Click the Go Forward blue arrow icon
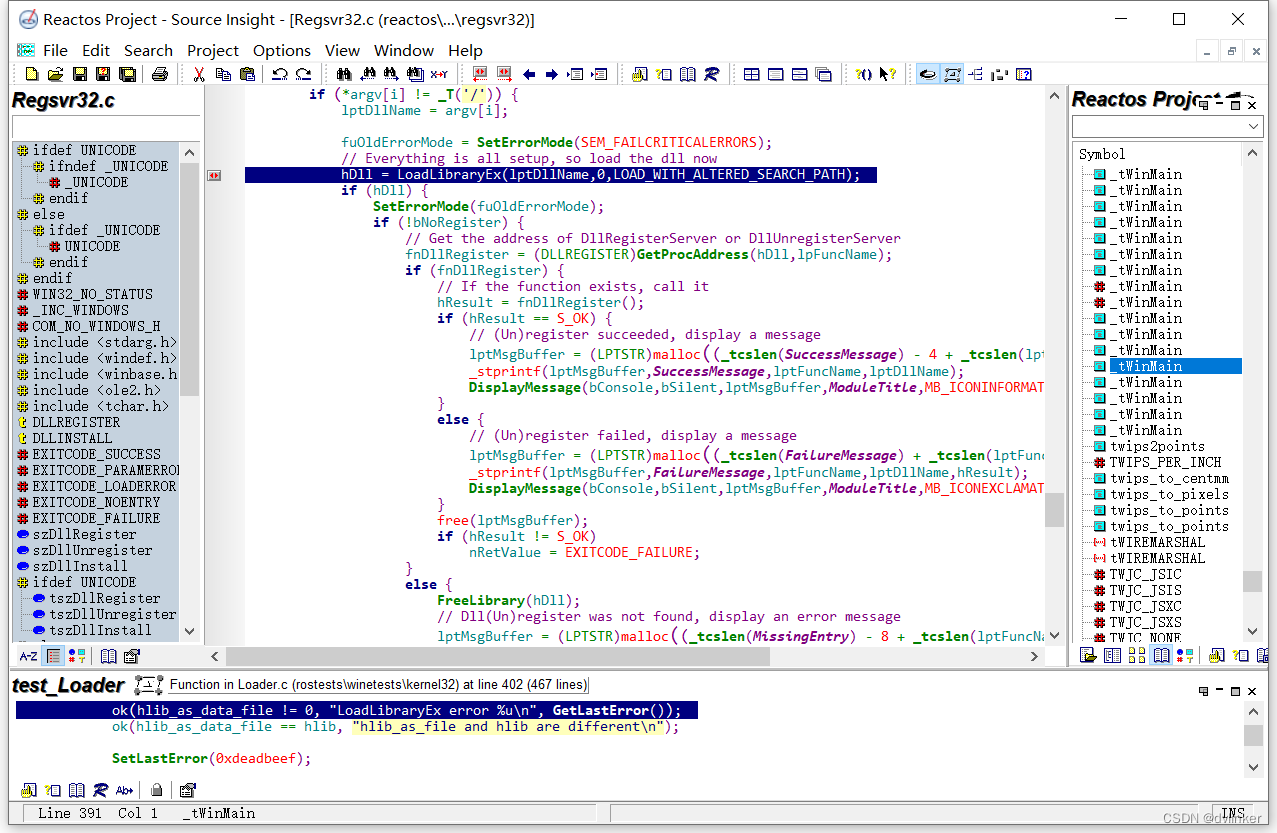 tap(551, 74)
